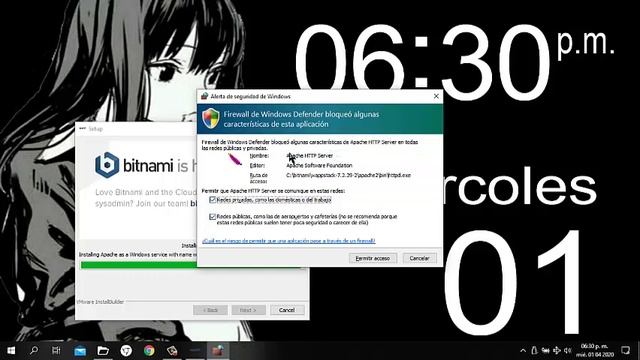Click the Apache Software Foundation editor text

point(319,165)
